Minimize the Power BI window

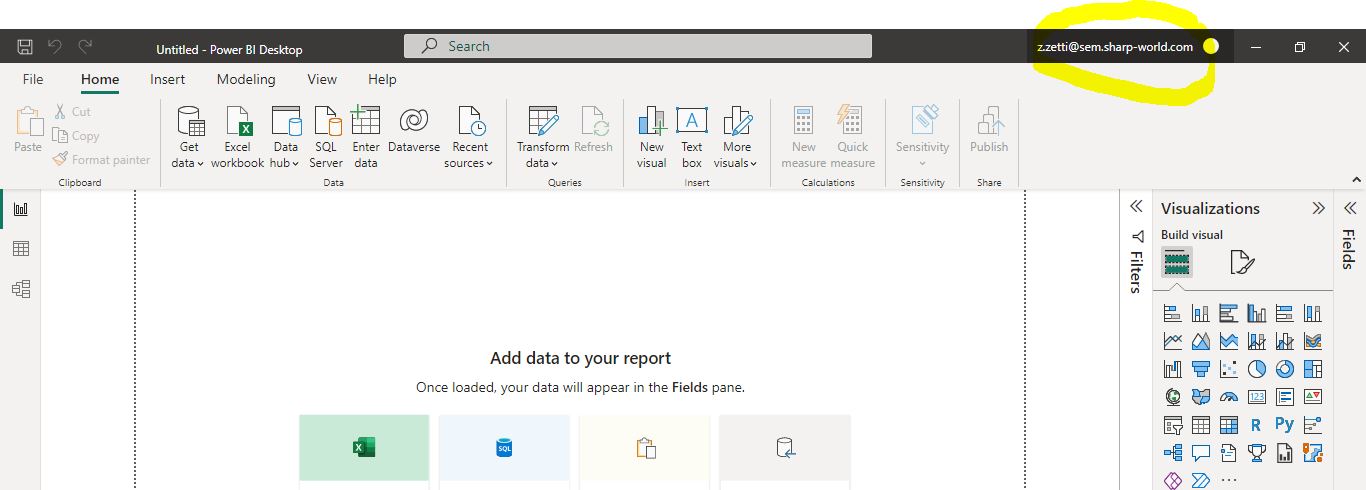(x=1256, y=47)
